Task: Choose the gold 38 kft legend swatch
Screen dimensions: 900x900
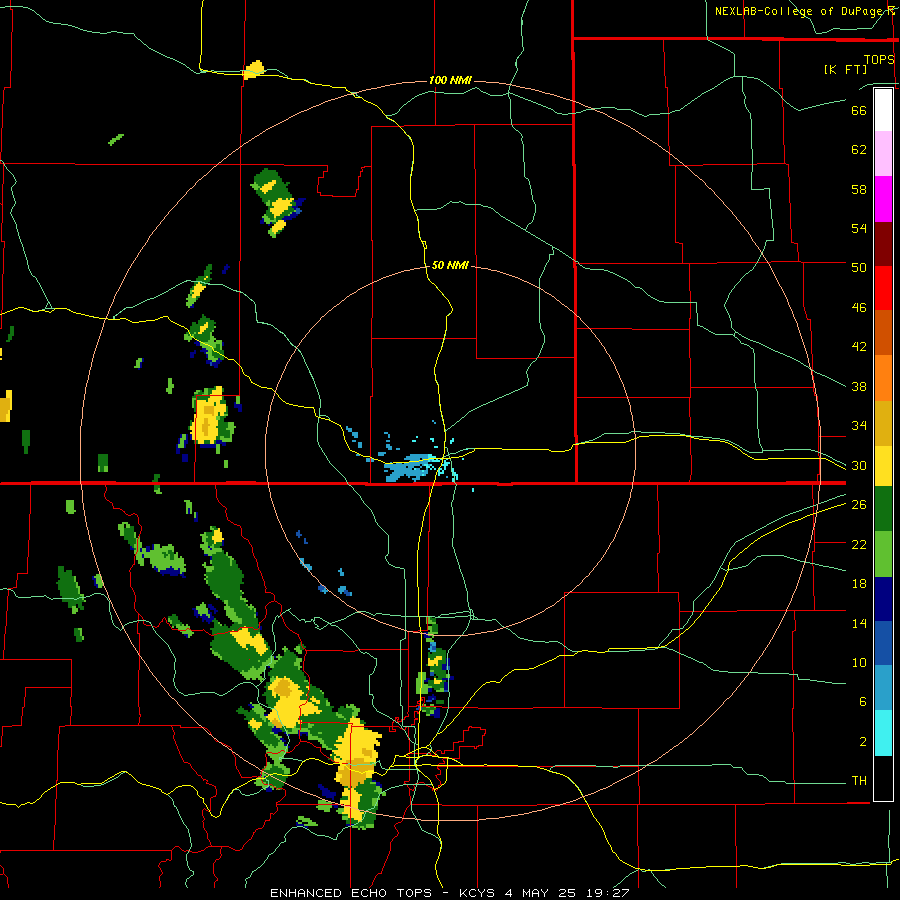Action: [x=883, y=423]
